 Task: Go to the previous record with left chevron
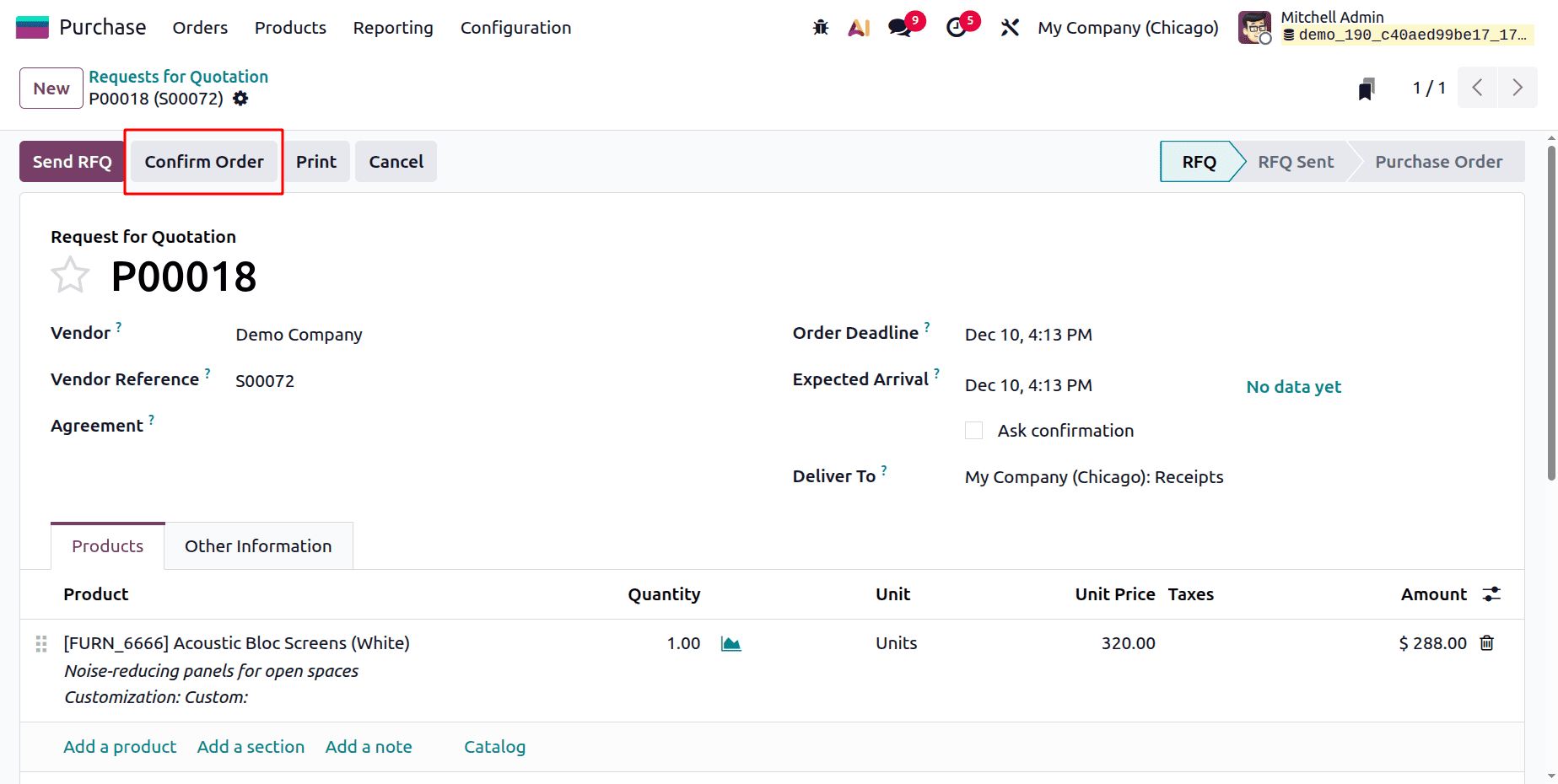(x=1476, y=88)
